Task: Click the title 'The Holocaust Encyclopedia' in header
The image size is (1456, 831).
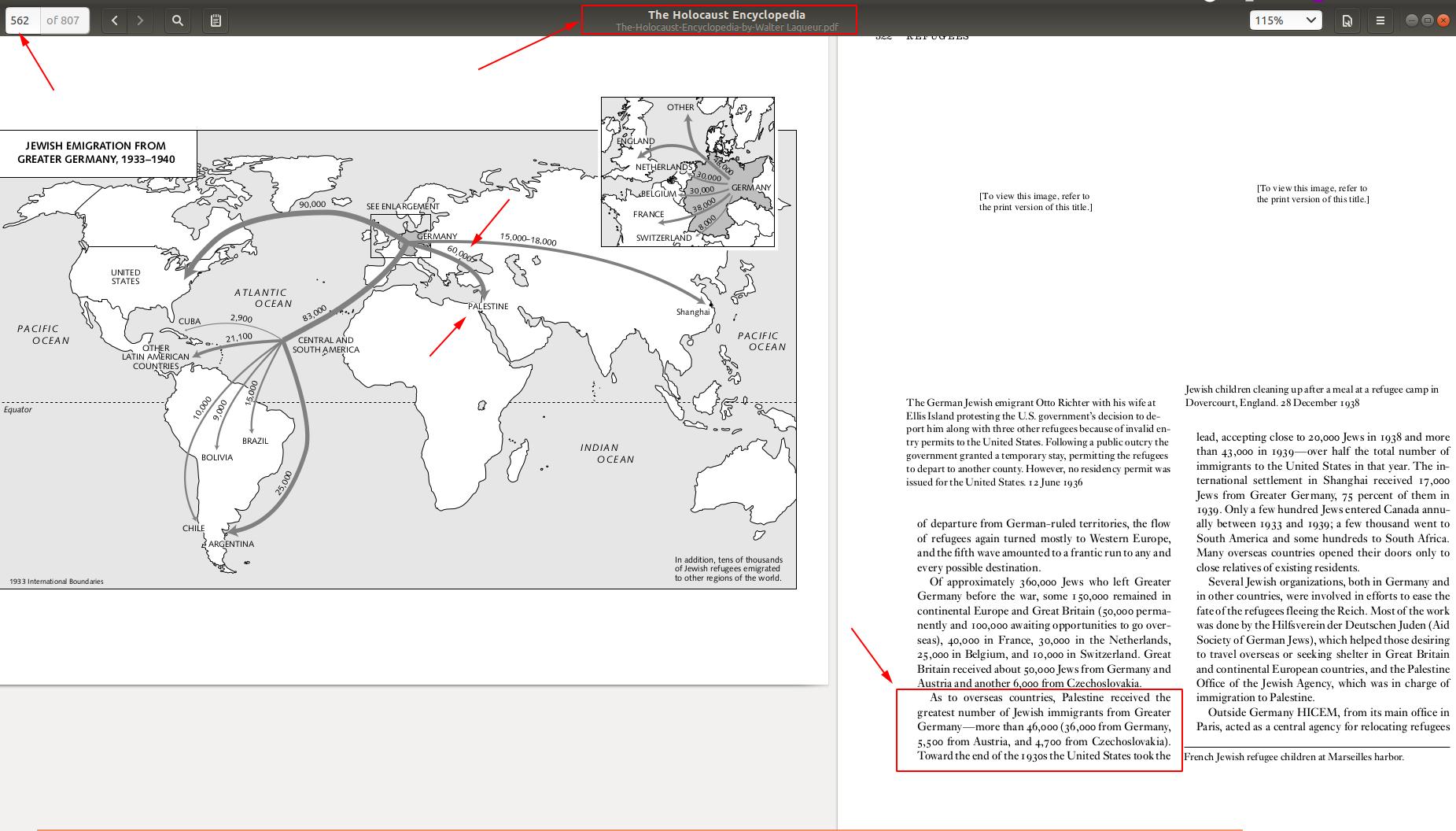Action: 726,14
